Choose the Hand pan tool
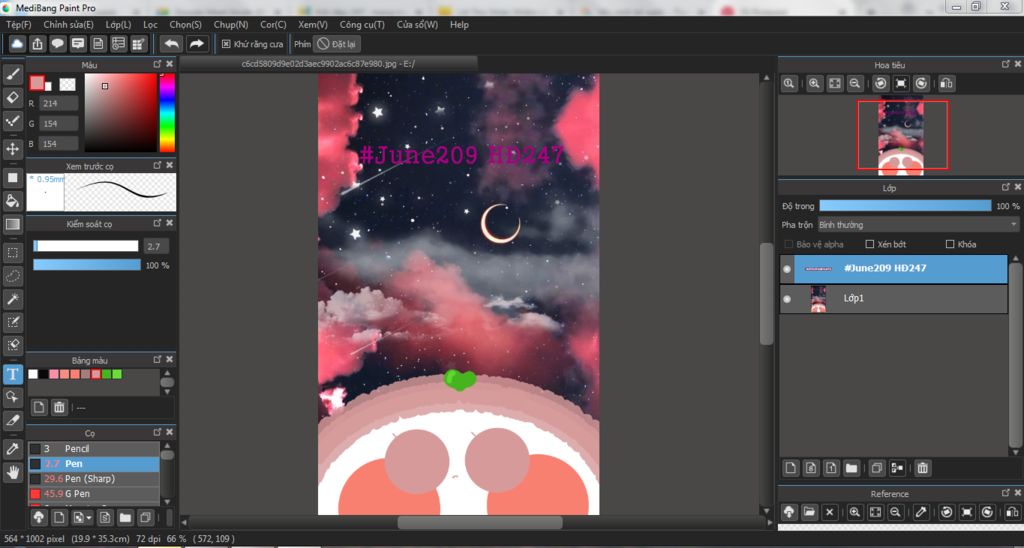The image size is (1024, 548). coord(12,472)
